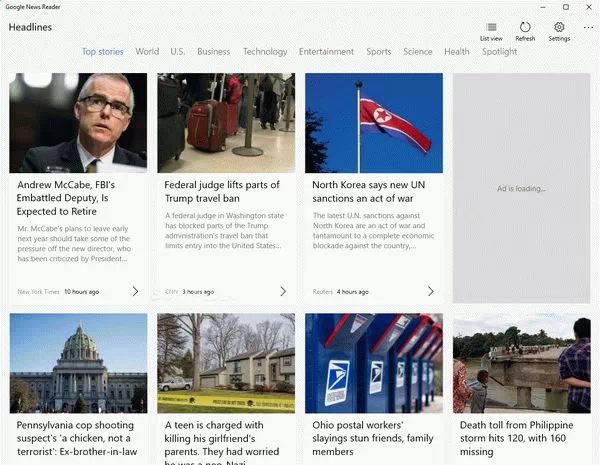
Task: Refresh the headlines feed
Action: [x=525, y=32]
